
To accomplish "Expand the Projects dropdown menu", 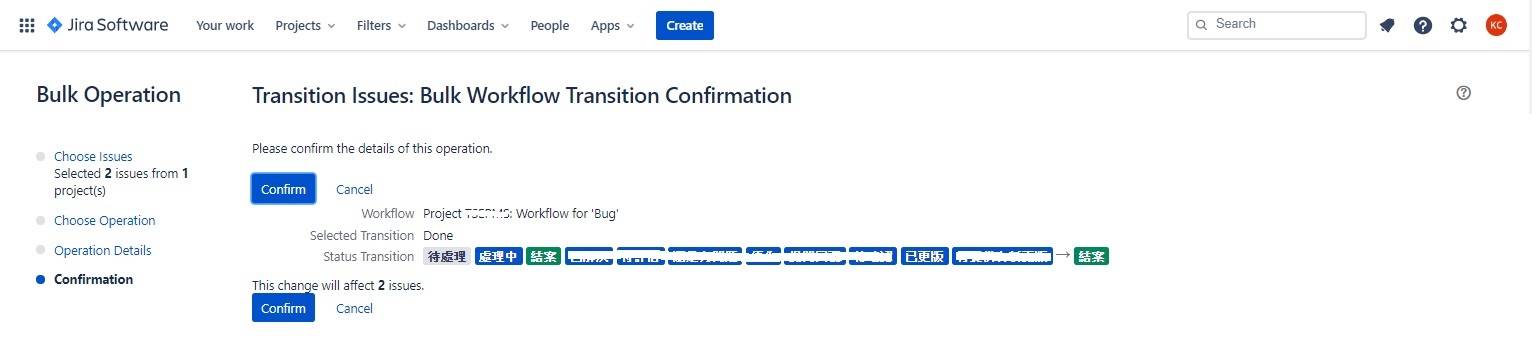I will [x=305, y=25].
